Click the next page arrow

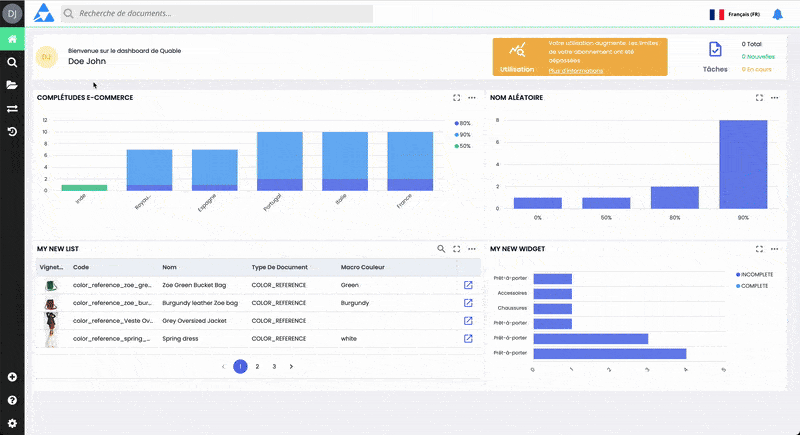[x=291, y=366]
